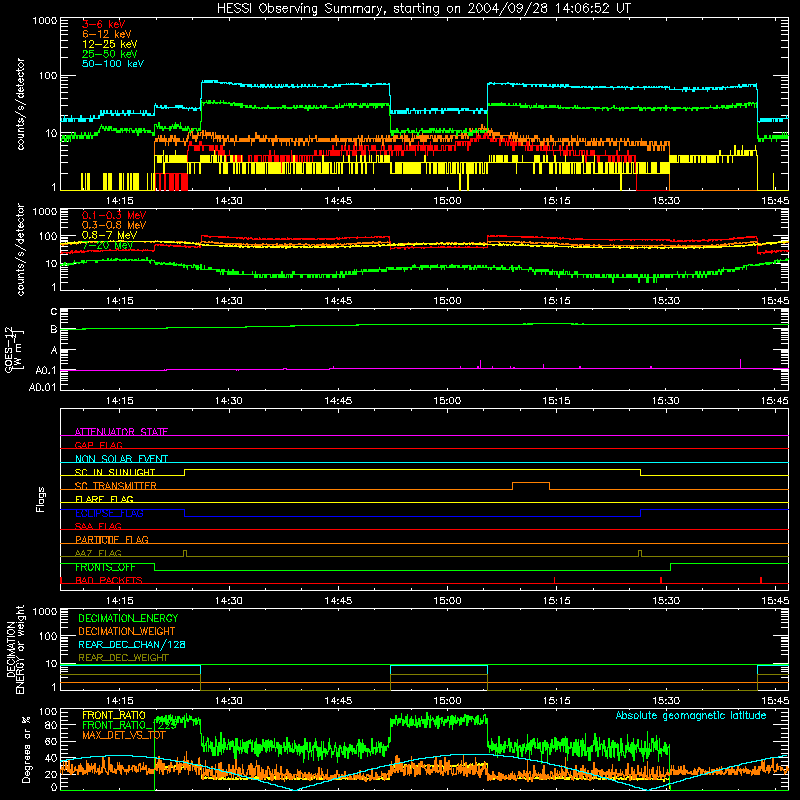
Task: Click the FRONT_RATIO legend entry
Action: (x=114, y=715)
